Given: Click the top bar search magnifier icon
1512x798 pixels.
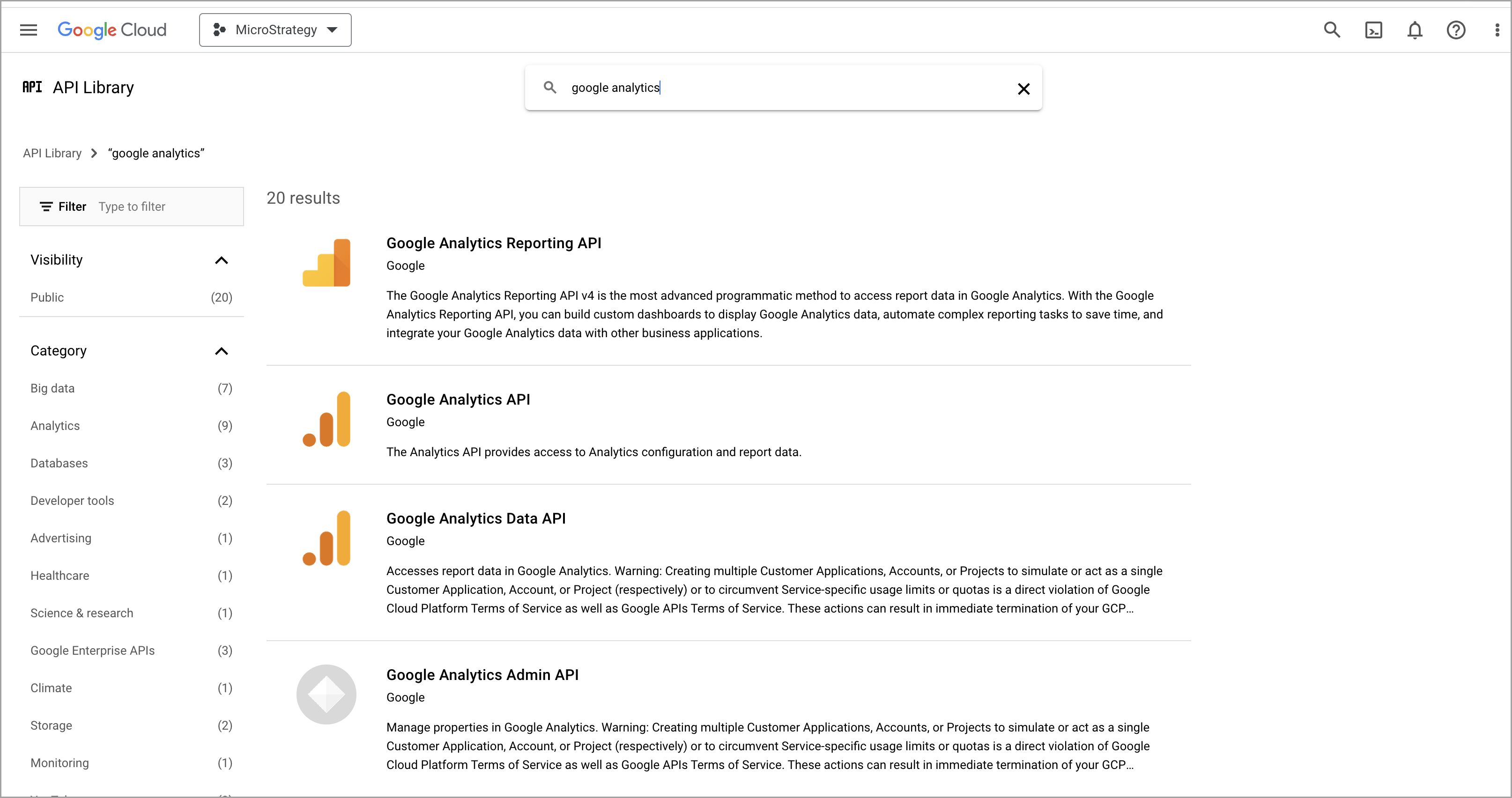Looking at the screenshot, I should click(1332, 30).
